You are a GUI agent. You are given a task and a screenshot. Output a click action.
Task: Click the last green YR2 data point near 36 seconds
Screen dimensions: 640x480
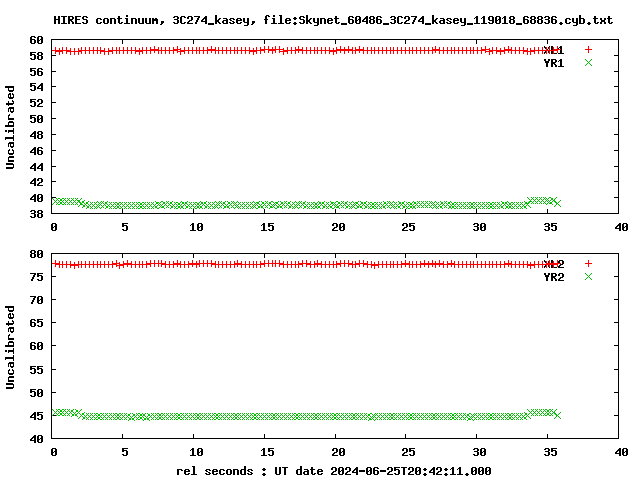(x=558, y=415)
